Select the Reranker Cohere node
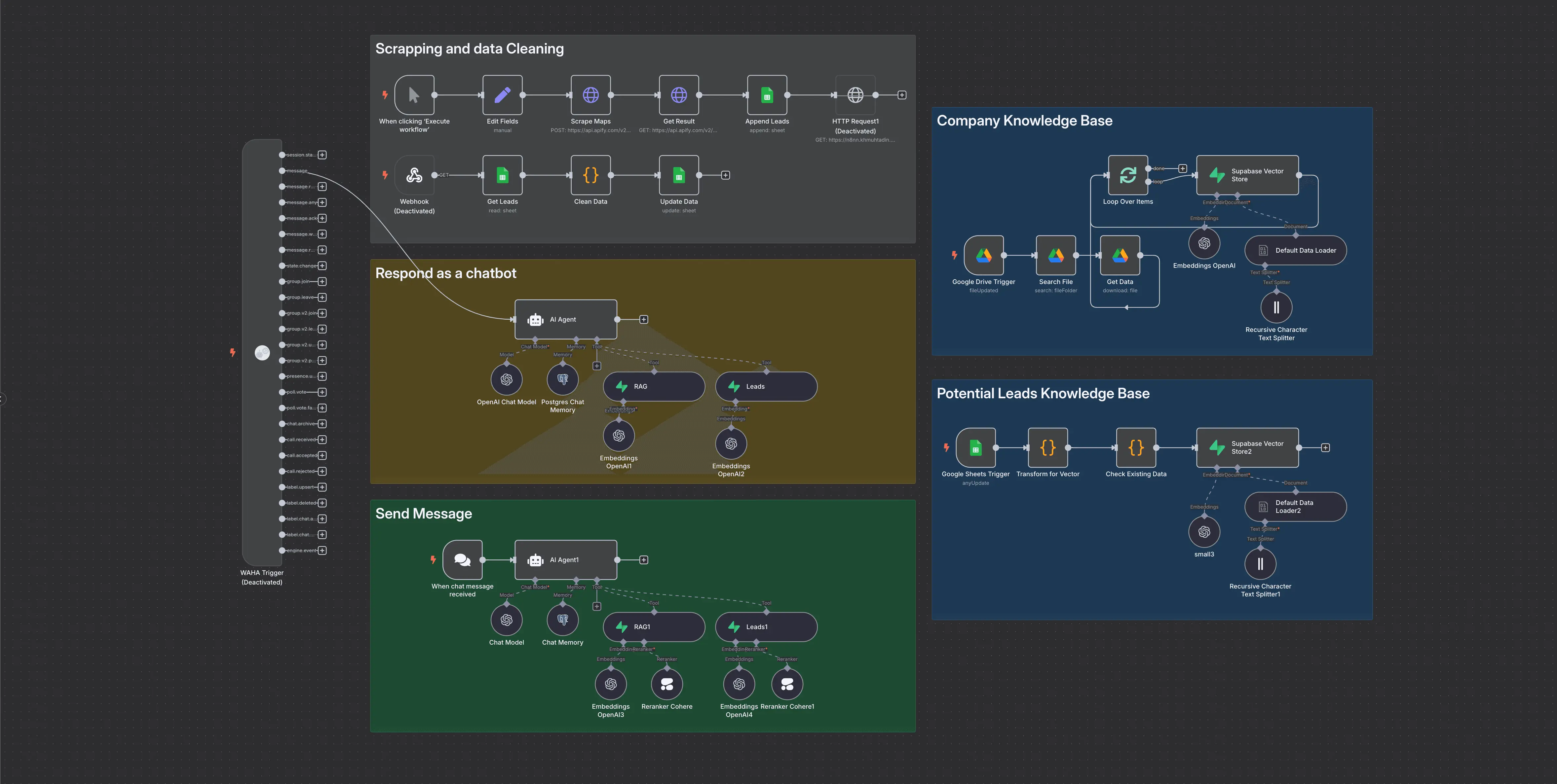 [x=667, y=684]
